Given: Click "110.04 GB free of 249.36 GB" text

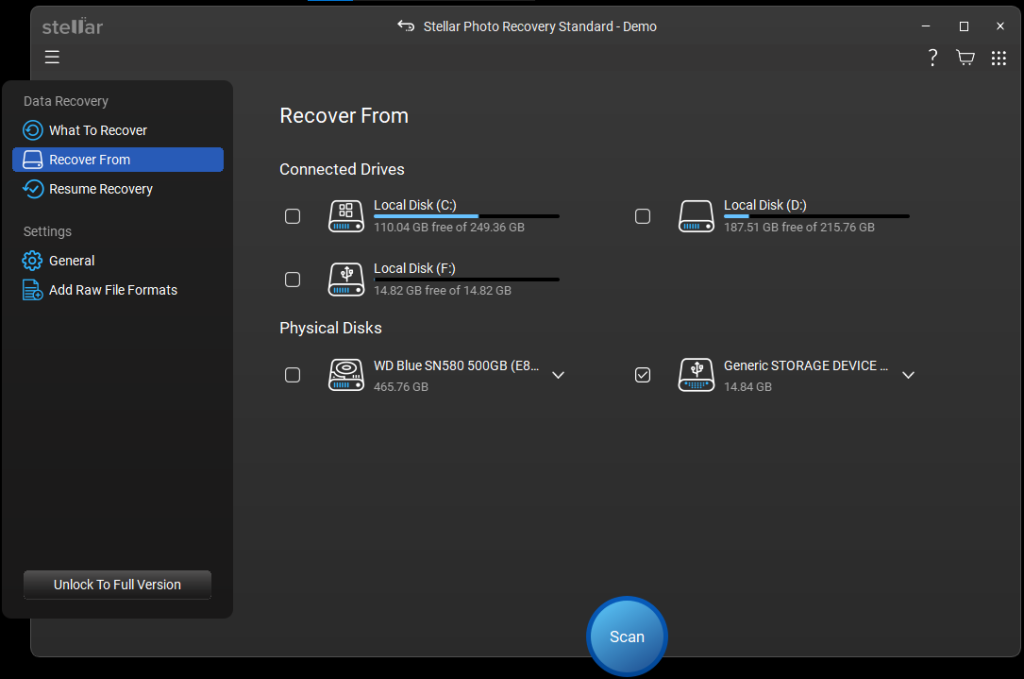Looking at the screenshot, I should point(449,227).
